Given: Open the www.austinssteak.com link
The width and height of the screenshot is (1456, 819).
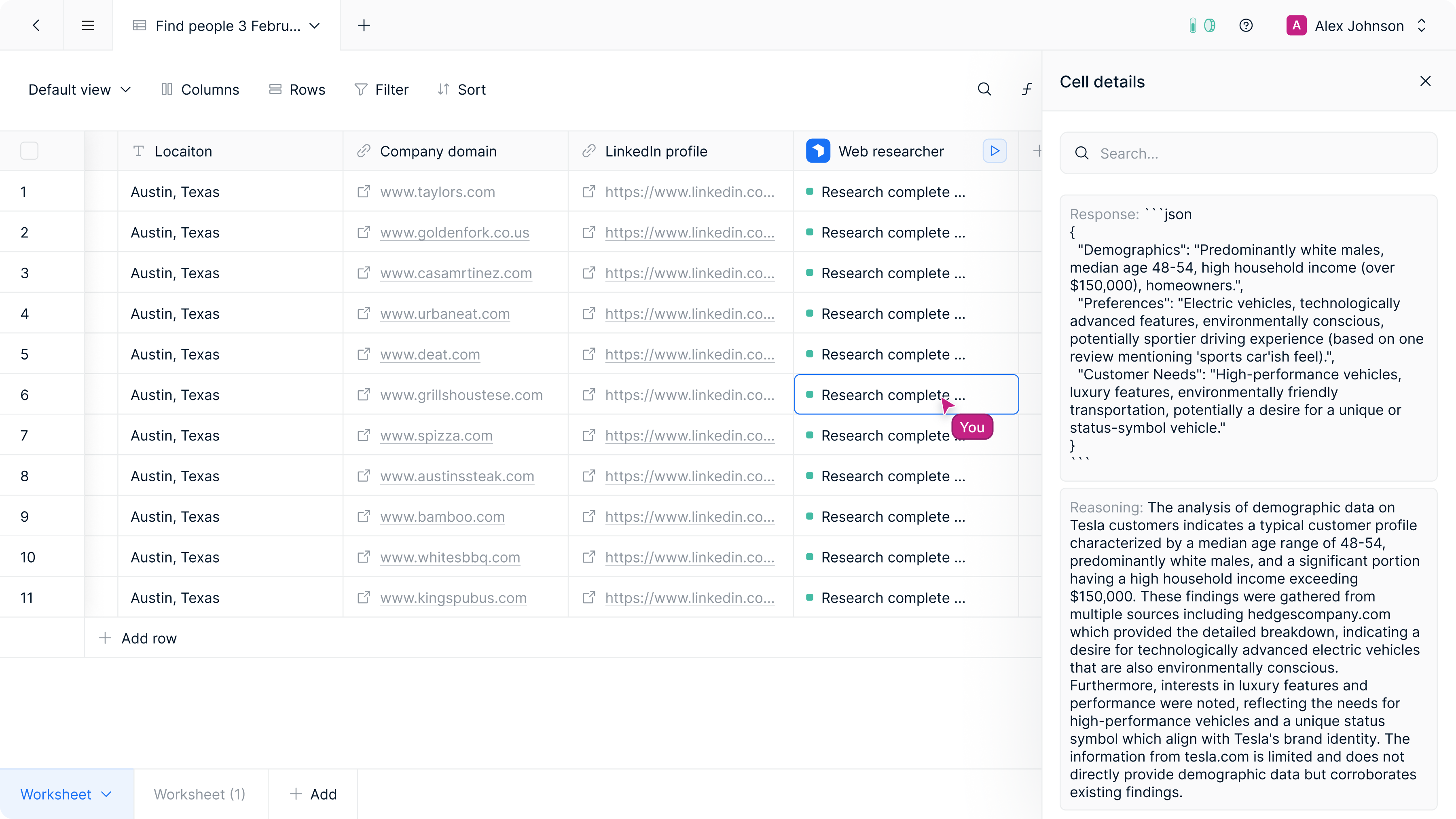Looking at the screenshot, I should [x=457, y=476].
